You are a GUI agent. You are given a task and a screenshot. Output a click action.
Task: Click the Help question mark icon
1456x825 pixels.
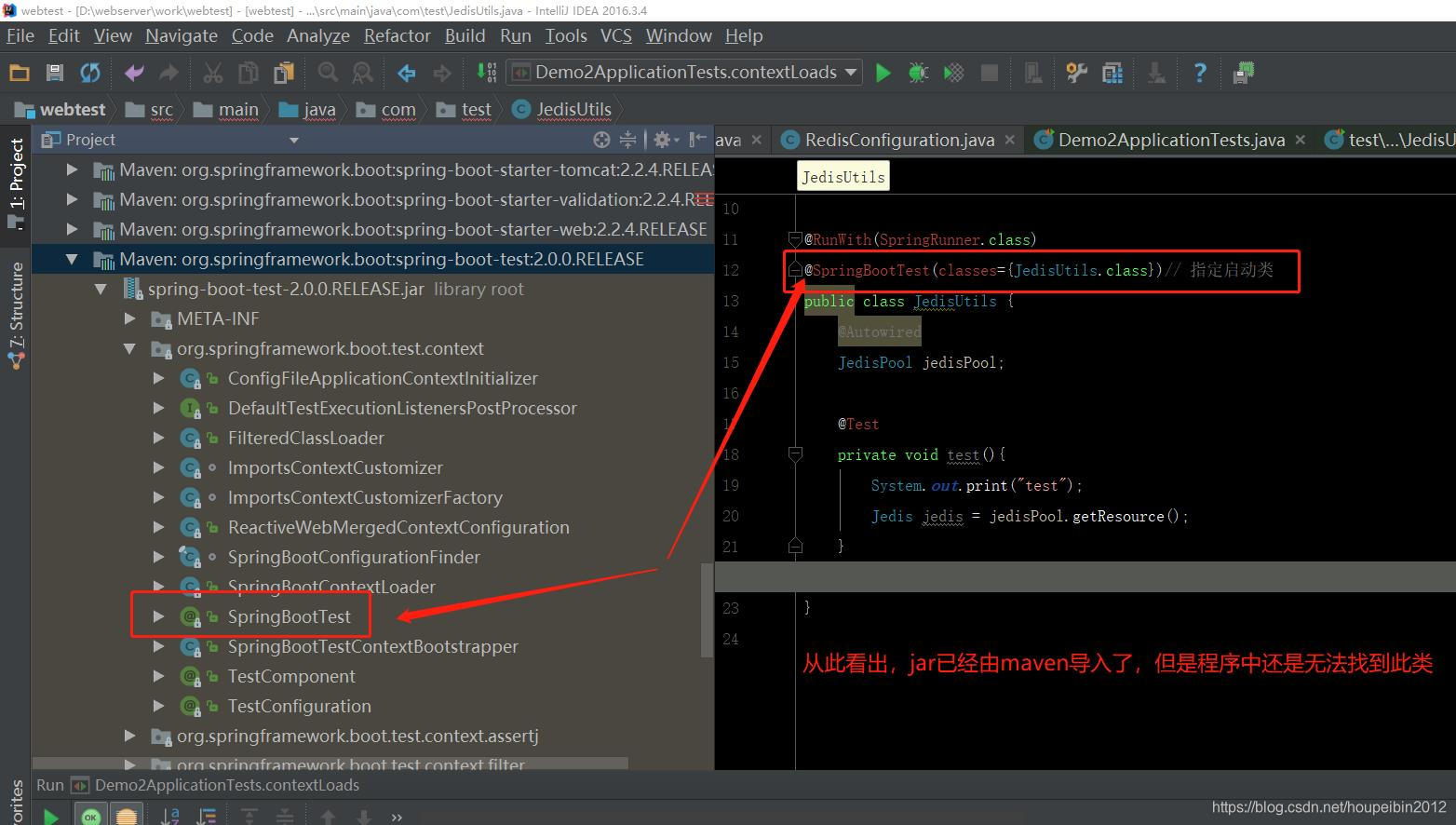coord(1200,73)
